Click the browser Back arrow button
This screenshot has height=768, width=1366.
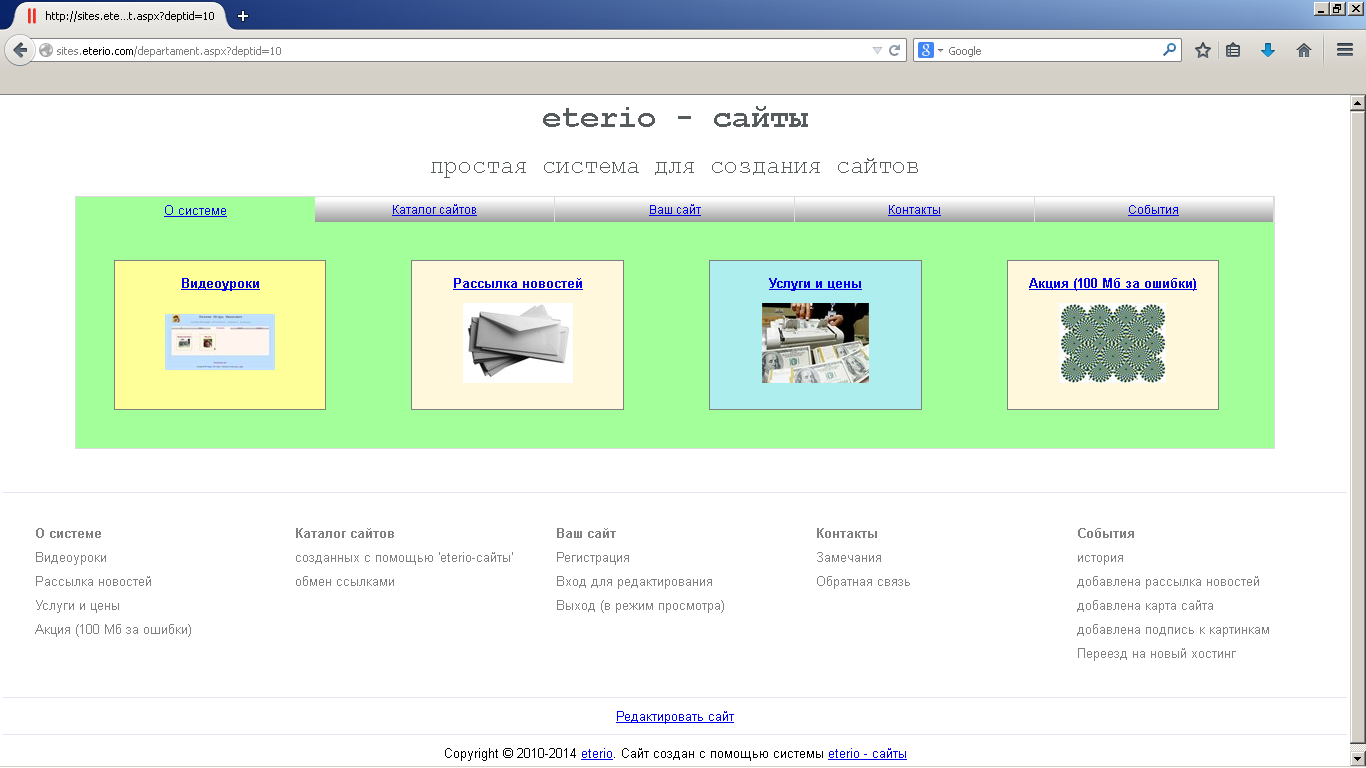(19, 50)
